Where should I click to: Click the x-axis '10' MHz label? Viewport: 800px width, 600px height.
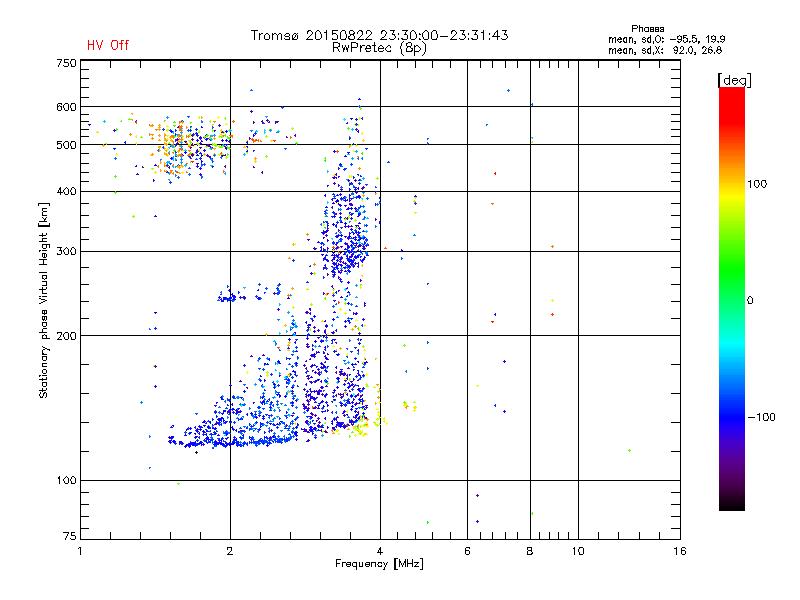tap(578, 551)
